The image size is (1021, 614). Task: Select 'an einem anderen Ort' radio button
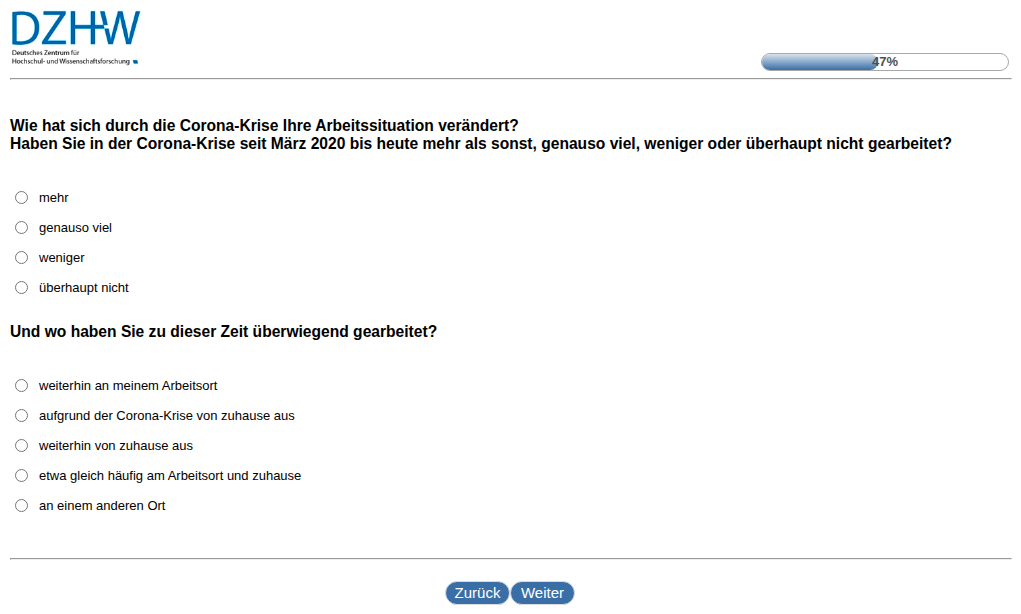pyautogui.click(x=21, y=505)
